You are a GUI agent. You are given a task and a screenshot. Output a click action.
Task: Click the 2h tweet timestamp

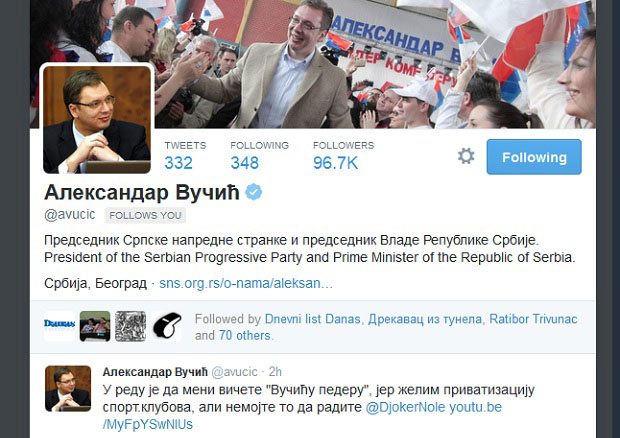point(275,372)
